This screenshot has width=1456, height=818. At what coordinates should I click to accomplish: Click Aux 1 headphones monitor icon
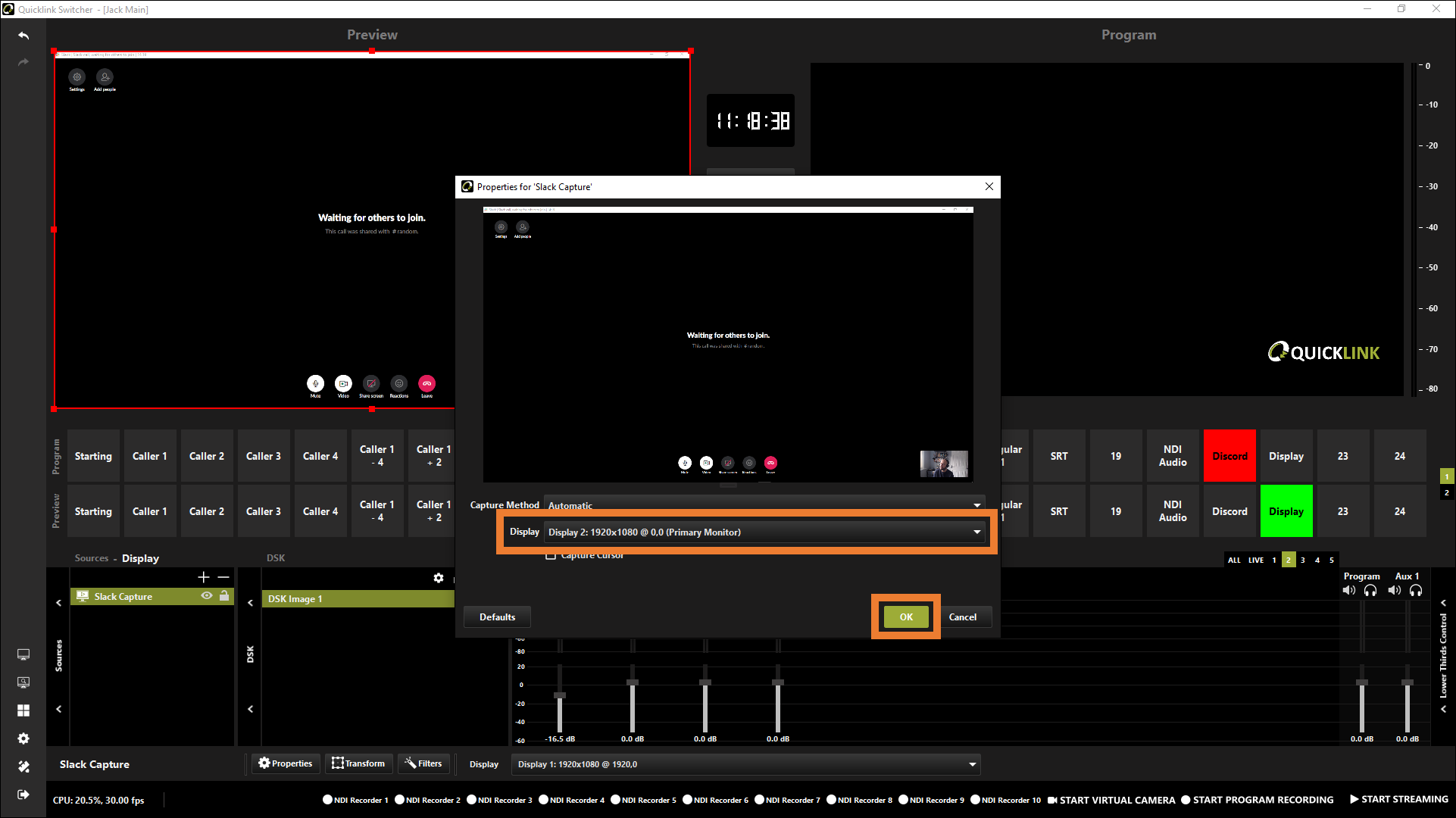point(1416,590)
